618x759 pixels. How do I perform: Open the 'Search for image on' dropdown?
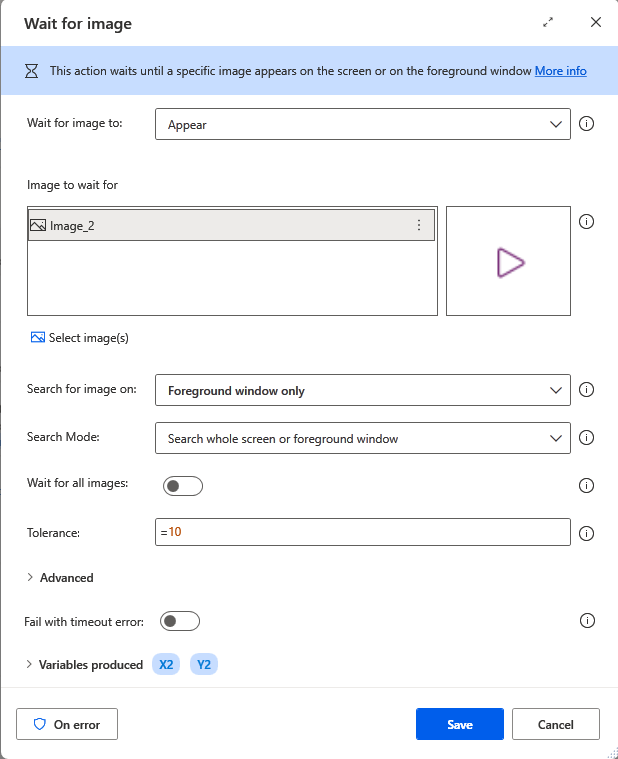tap(362, 390)
